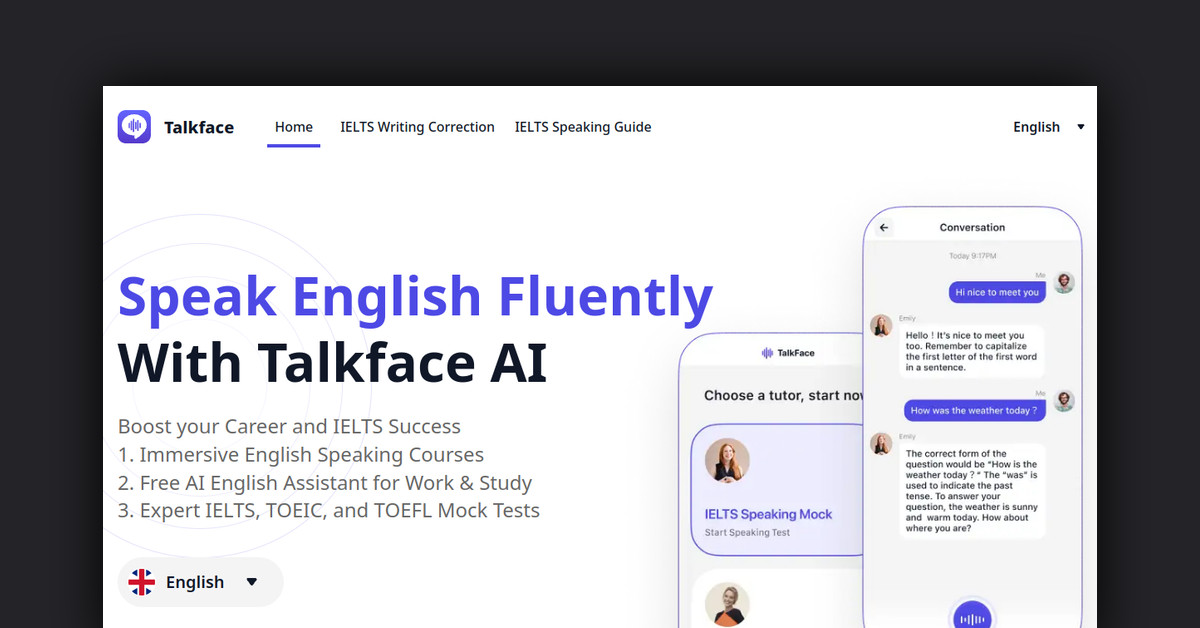Click the IELTS Speaking Mock tutor photo
This screenshot has width=1200, height=628.
(x=728, y=460)
